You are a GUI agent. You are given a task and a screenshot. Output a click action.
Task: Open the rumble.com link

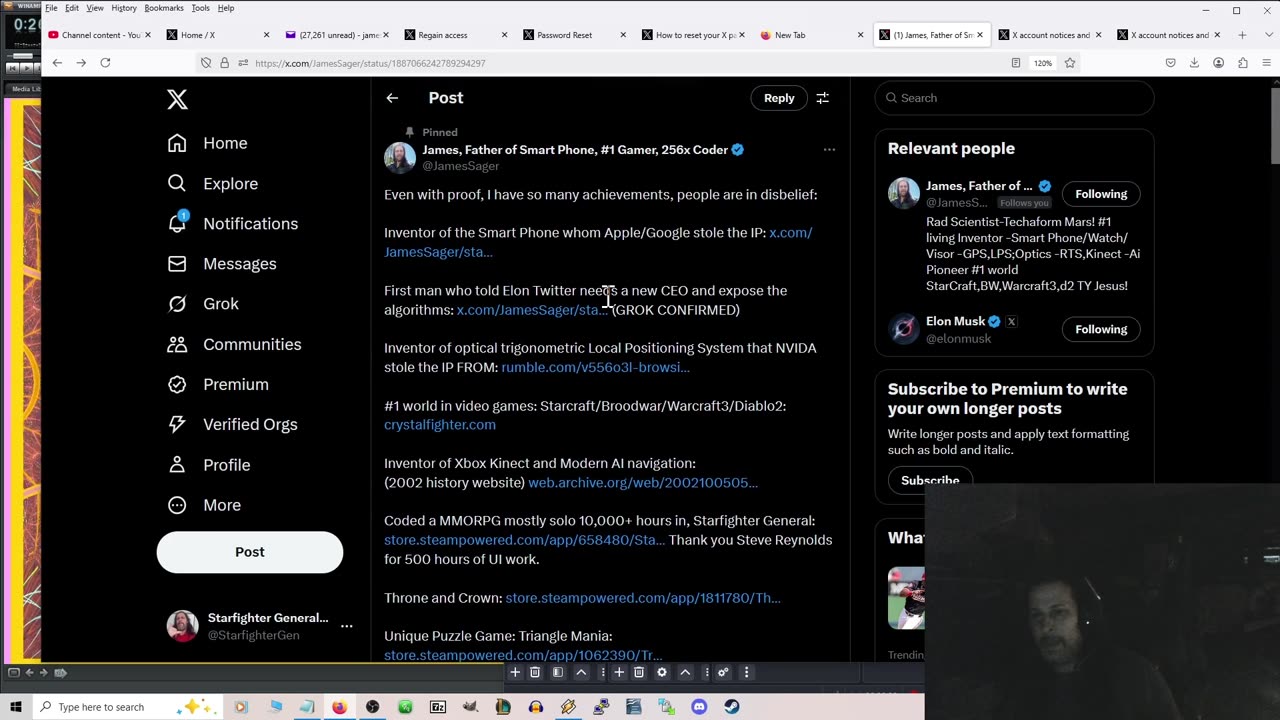point(595,367)
